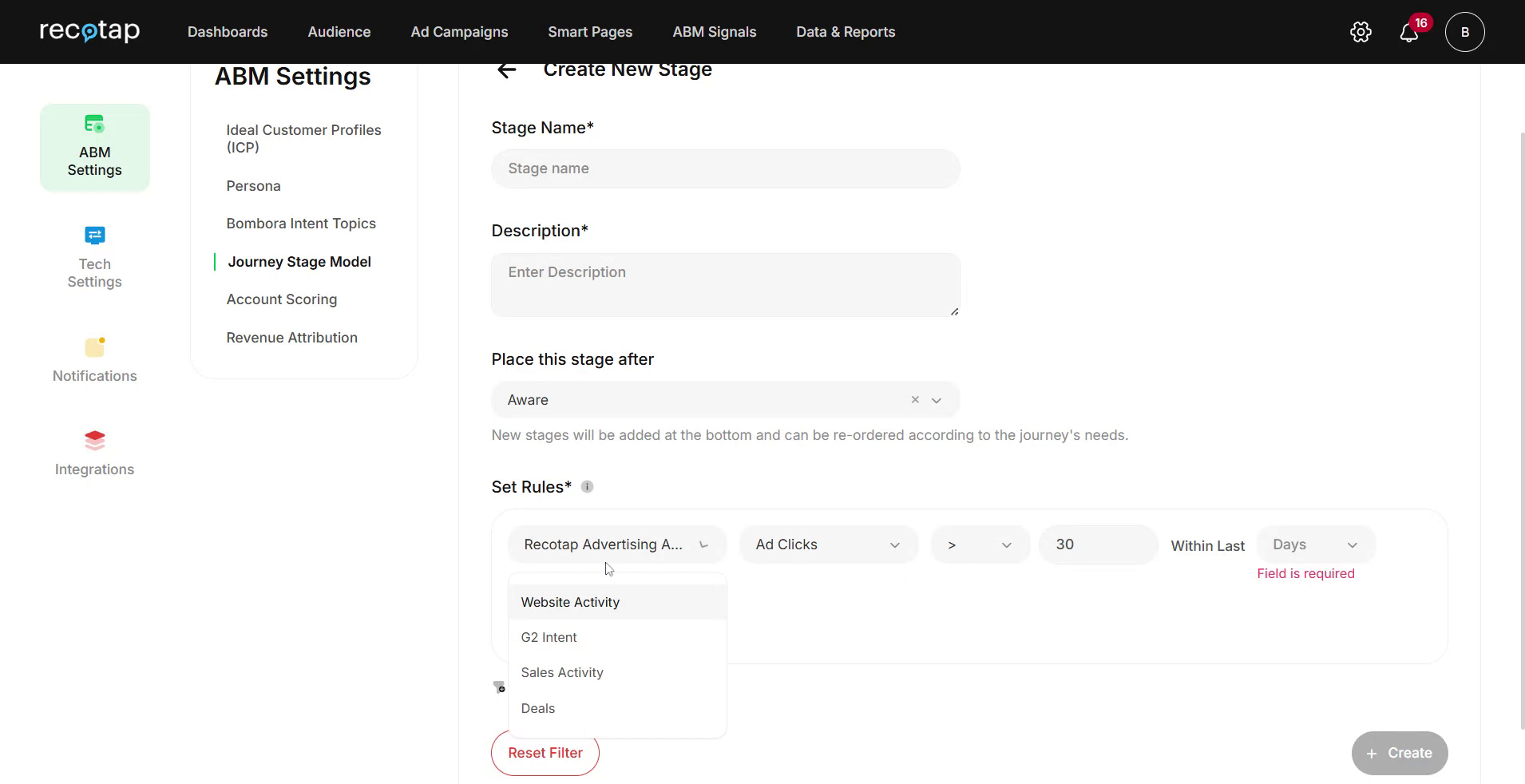Click the Reset Filter button

click(x=545, y=753)
